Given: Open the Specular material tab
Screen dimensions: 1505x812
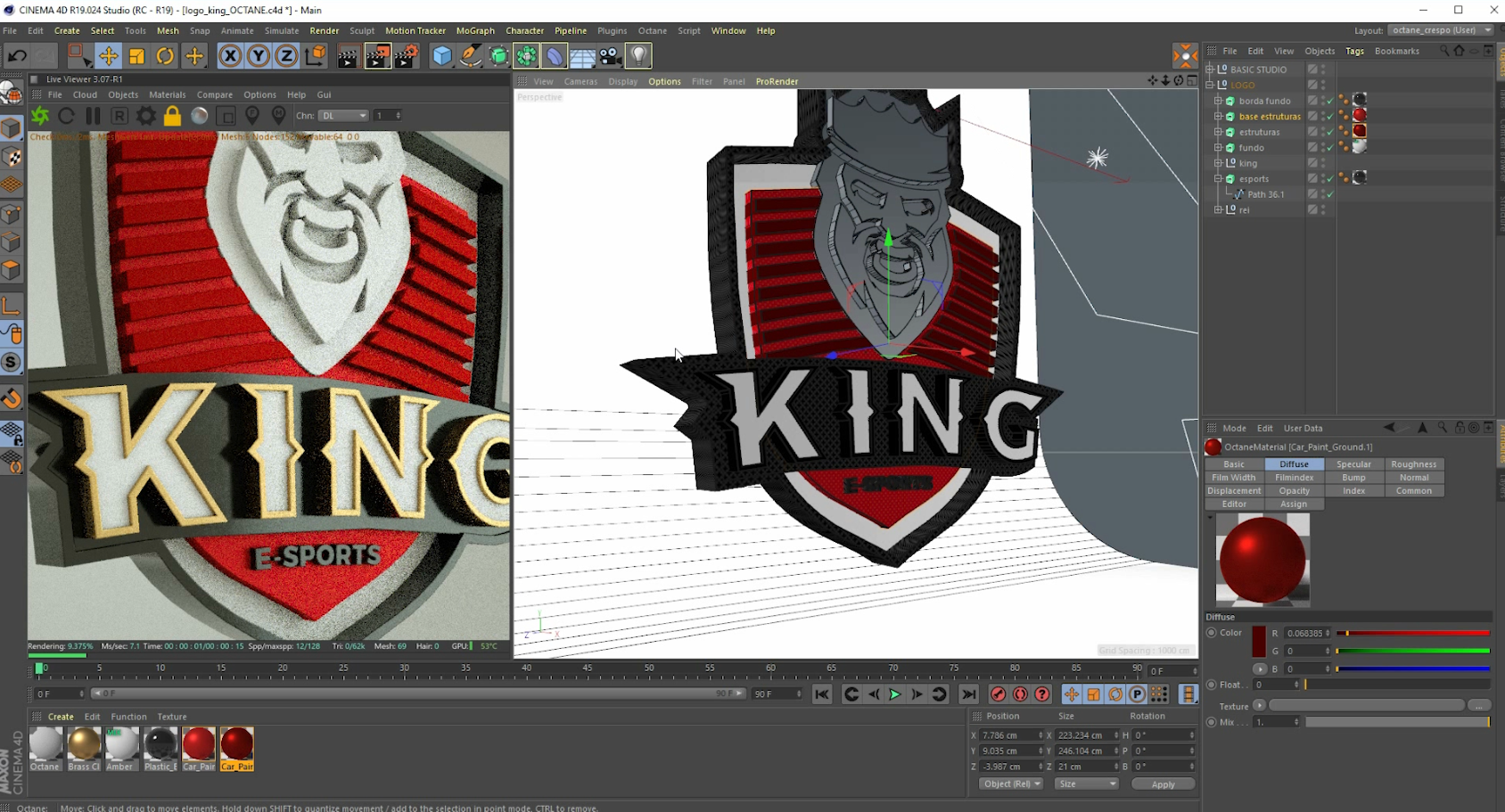Looking at the screenshot, I should pos(1353,464).
